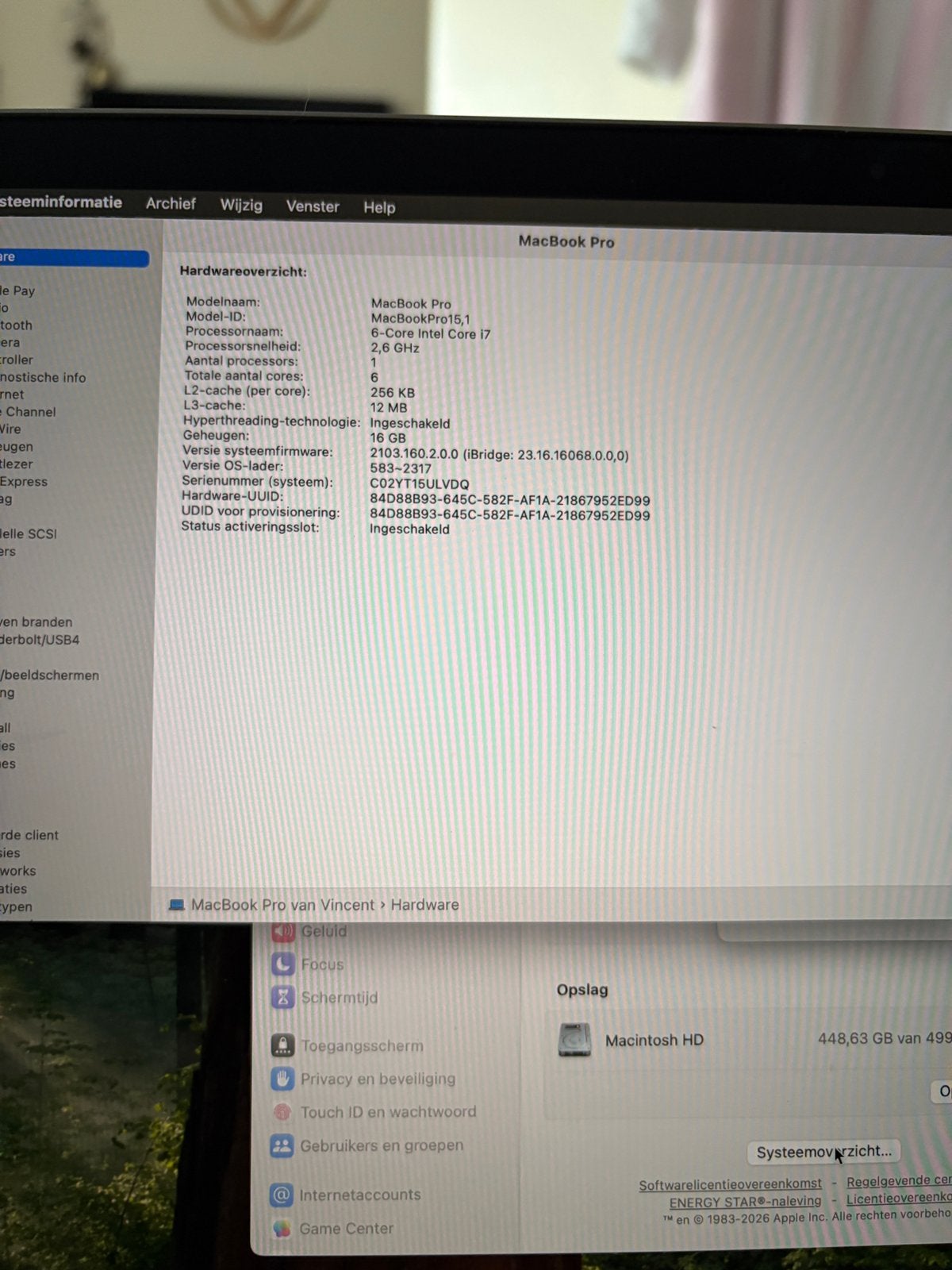Select the highlighted Hardware sidebar row
This screenshot has height=1270, width=952.
click(74, 257)
